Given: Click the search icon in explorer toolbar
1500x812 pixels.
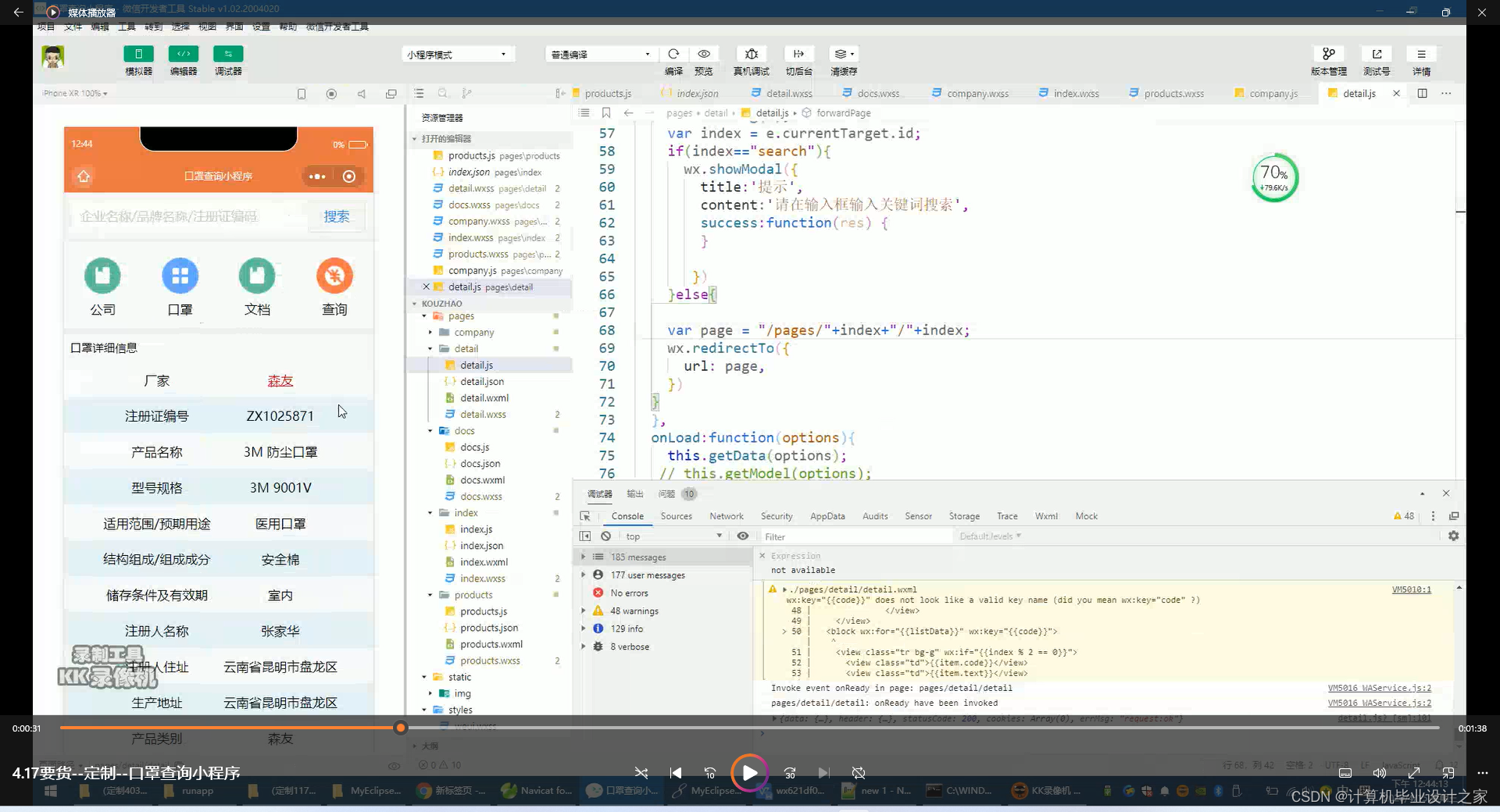Looking at the screenshot, I should [x=443, y=93].
